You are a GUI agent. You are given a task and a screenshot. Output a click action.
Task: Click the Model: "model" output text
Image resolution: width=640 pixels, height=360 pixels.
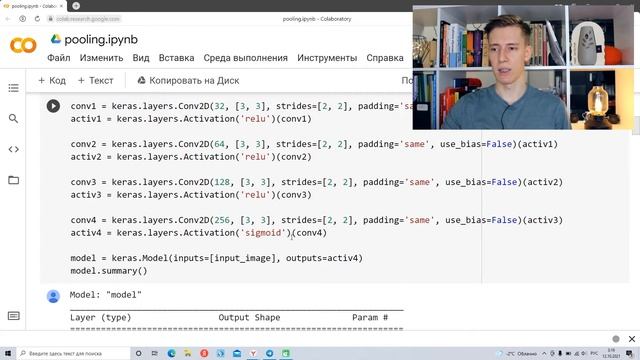tap(106, 295)
